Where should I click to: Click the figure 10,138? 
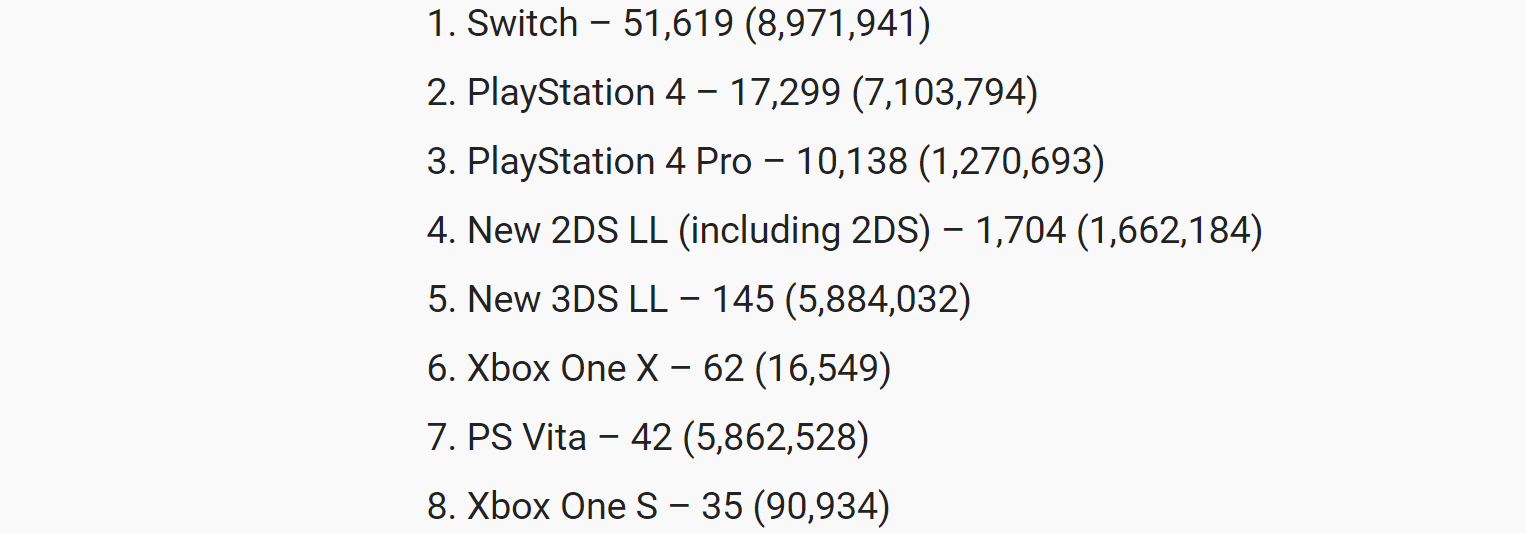(852, 162)
